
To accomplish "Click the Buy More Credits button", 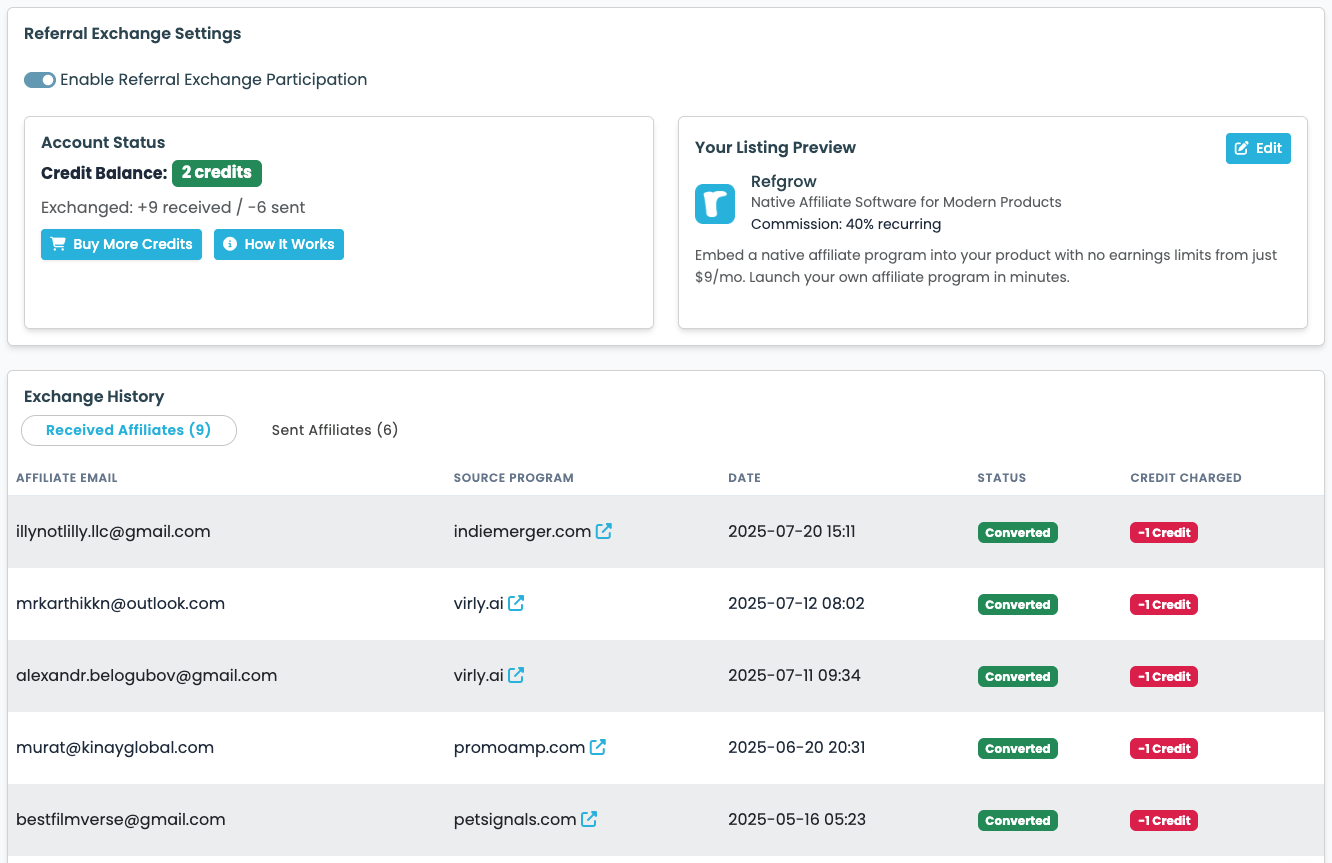I will coord(121,244).
